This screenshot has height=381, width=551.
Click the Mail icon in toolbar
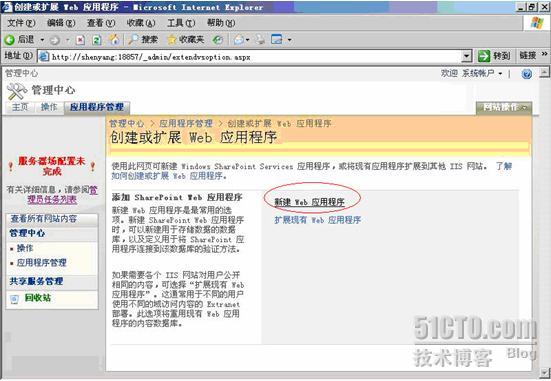click(x=239, y=40)
